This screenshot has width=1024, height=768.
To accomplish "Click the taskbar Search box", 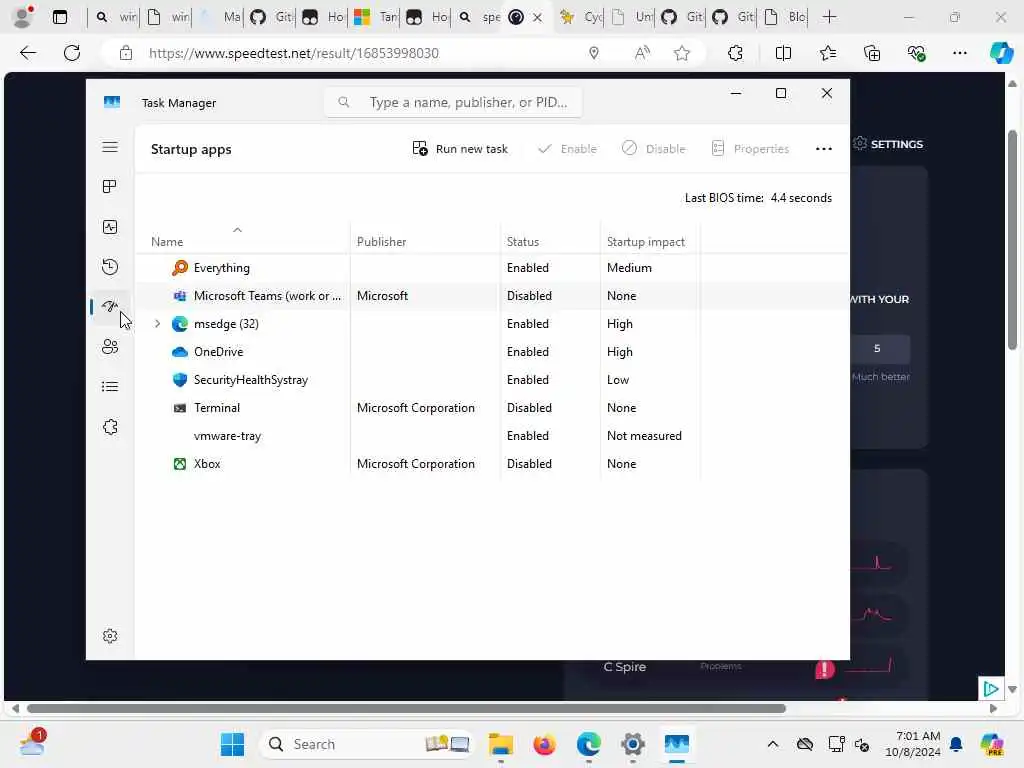I will [x=366, y=744].
